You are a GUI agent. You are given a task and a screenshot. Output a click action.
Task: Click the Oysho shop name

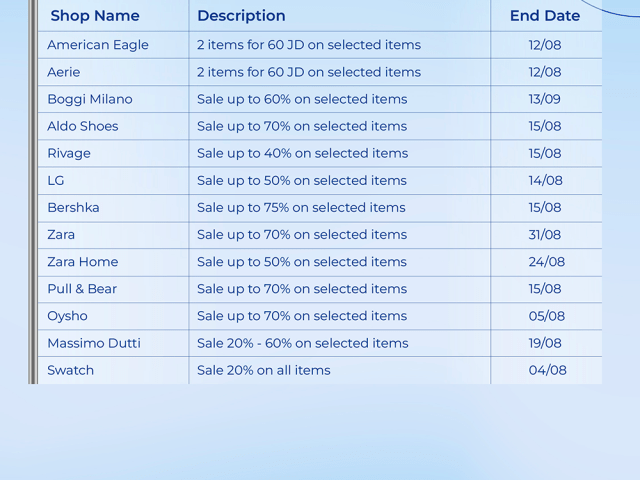point(67,315)
